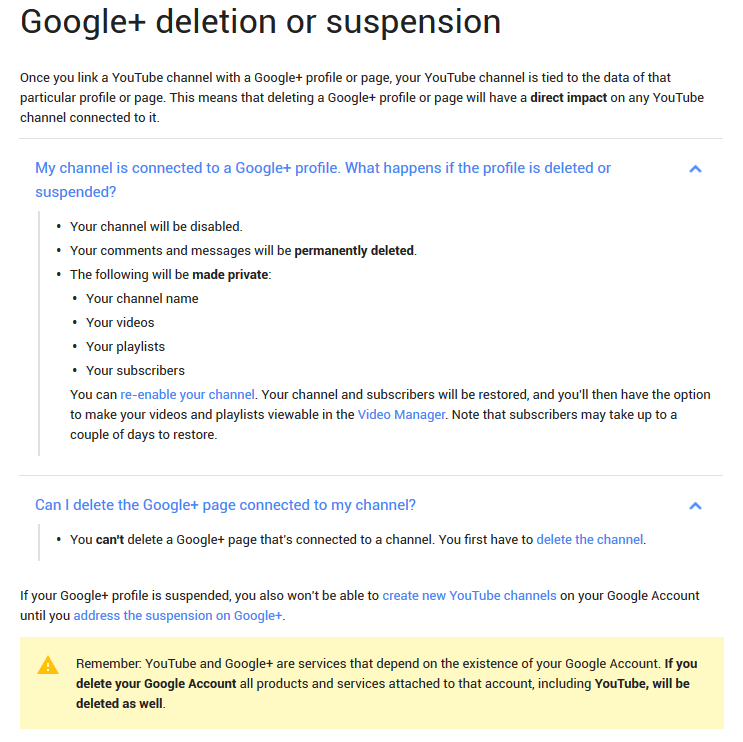Go to the Video Manager link
743x742 pixels.
pos(401,414)
